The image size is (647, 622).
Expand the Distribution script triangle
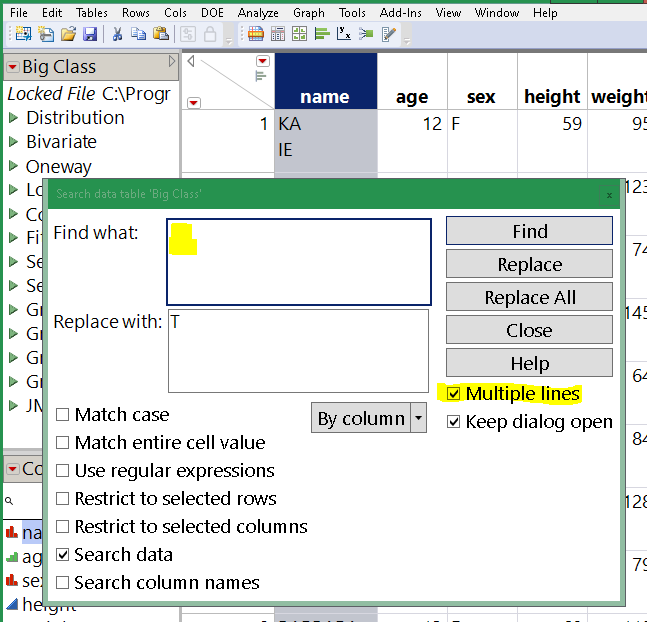pyautogui.click(x=13, y=118)
